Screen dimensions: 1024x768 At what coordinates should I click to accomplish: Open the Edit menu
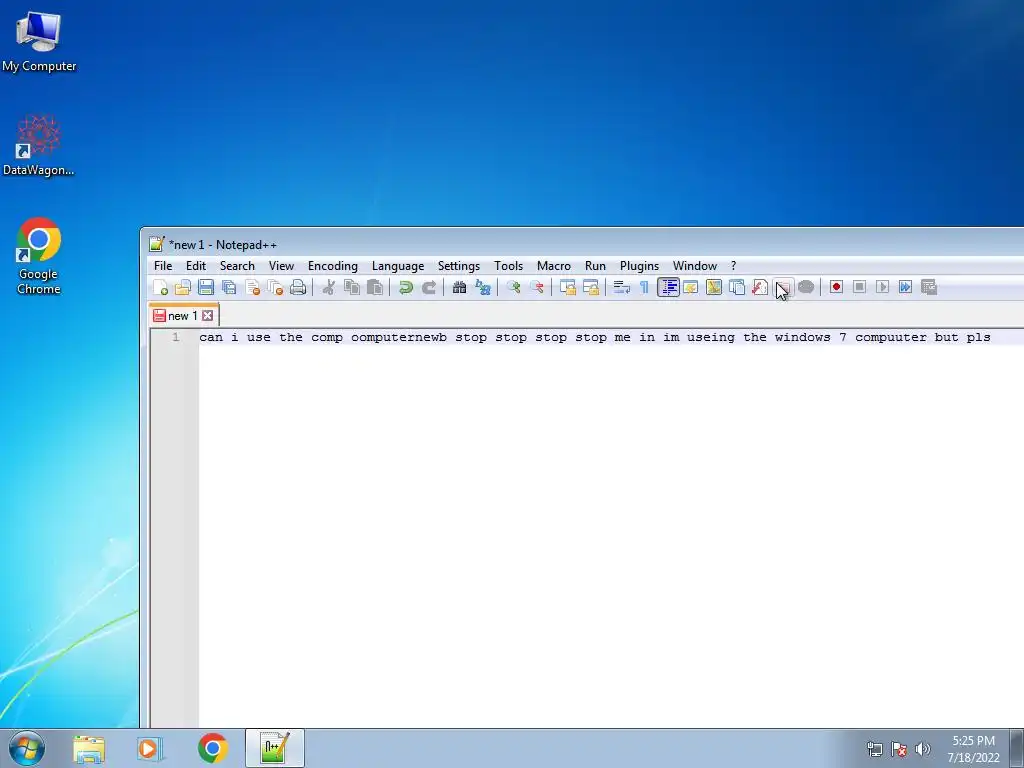(x=195, y=266)
